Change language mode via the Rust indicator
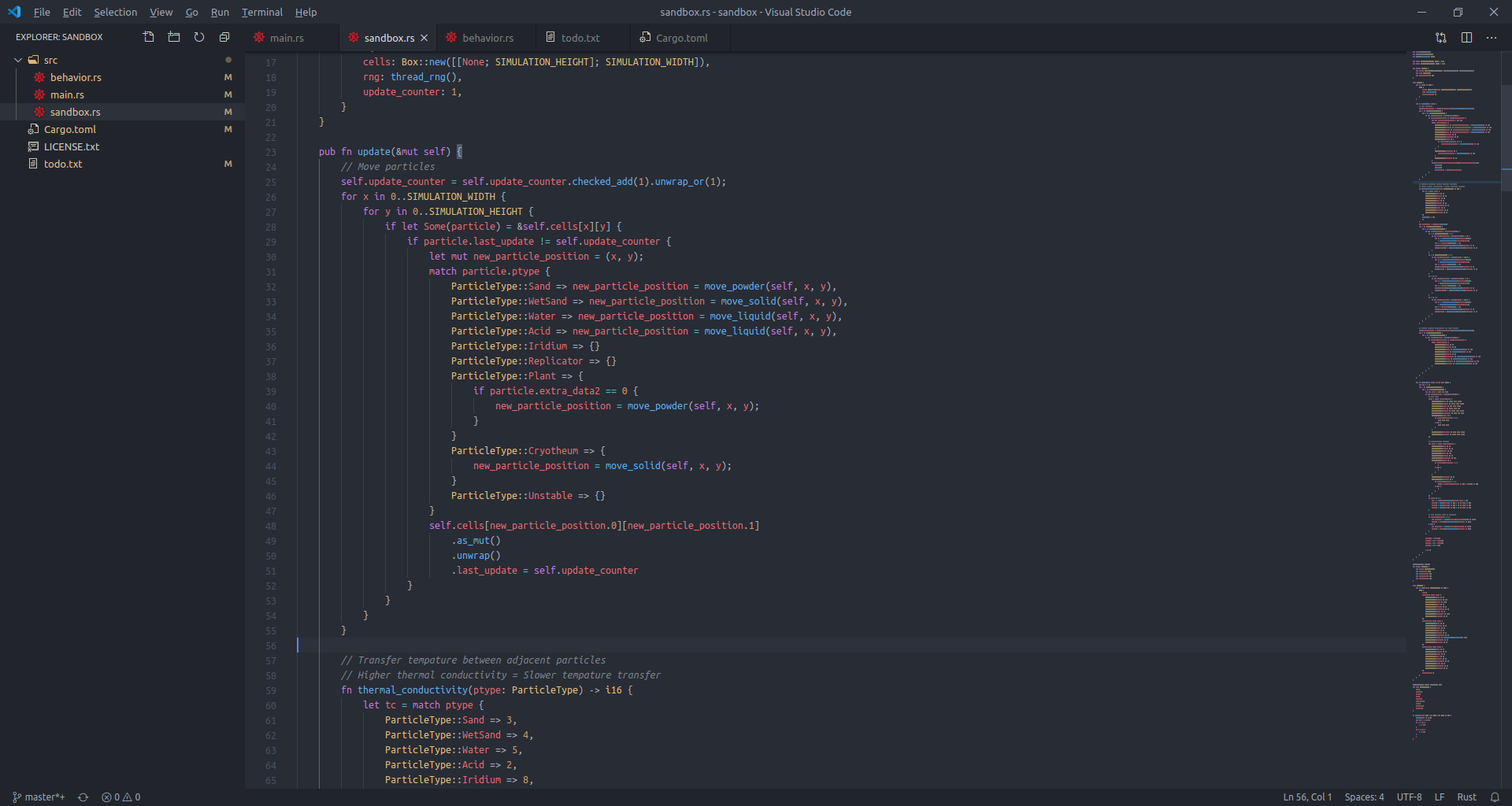Screen dimensions: 1512x806 click(1467, 797)
